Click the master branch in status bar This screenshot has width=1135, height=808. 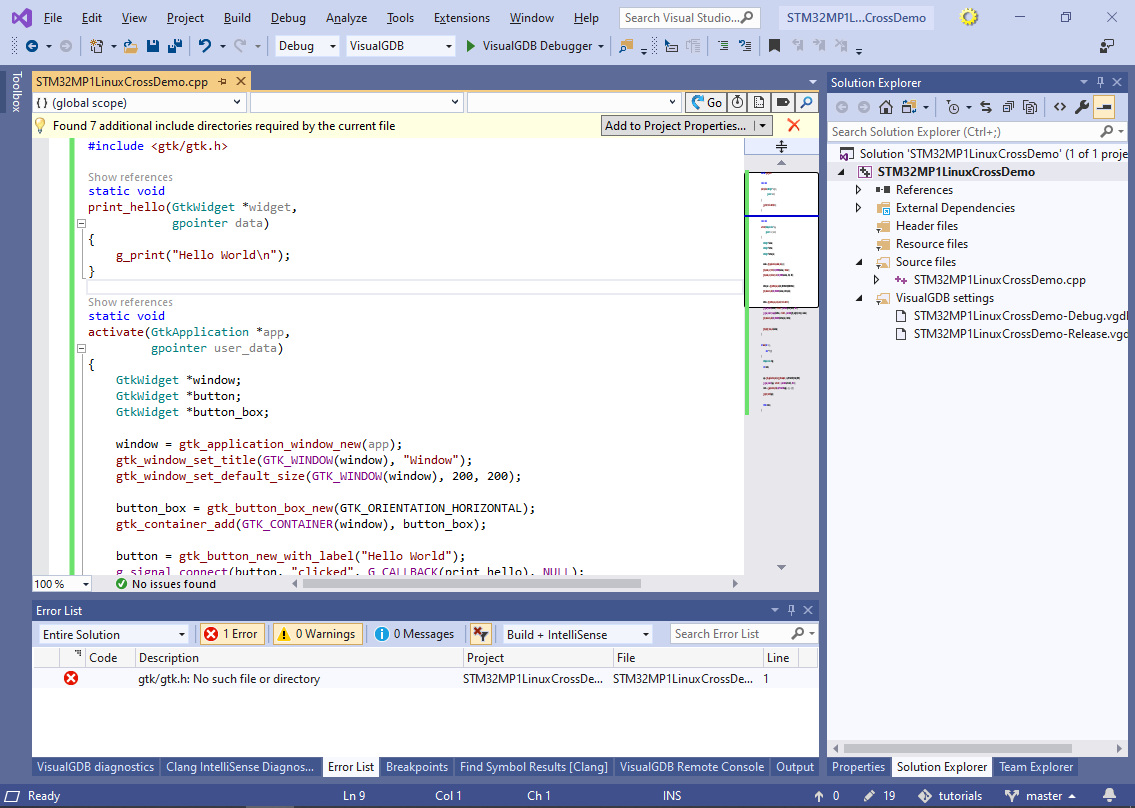click(1041, 795)
